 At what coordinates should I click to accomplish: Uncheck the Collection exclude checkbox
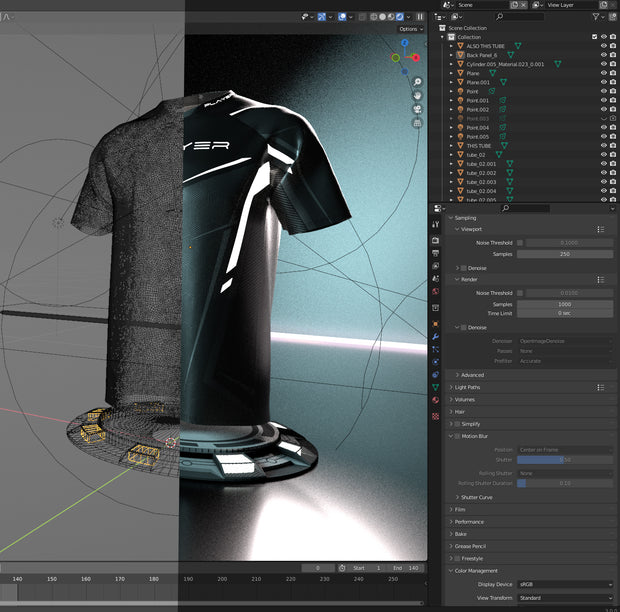coord(594,37)
